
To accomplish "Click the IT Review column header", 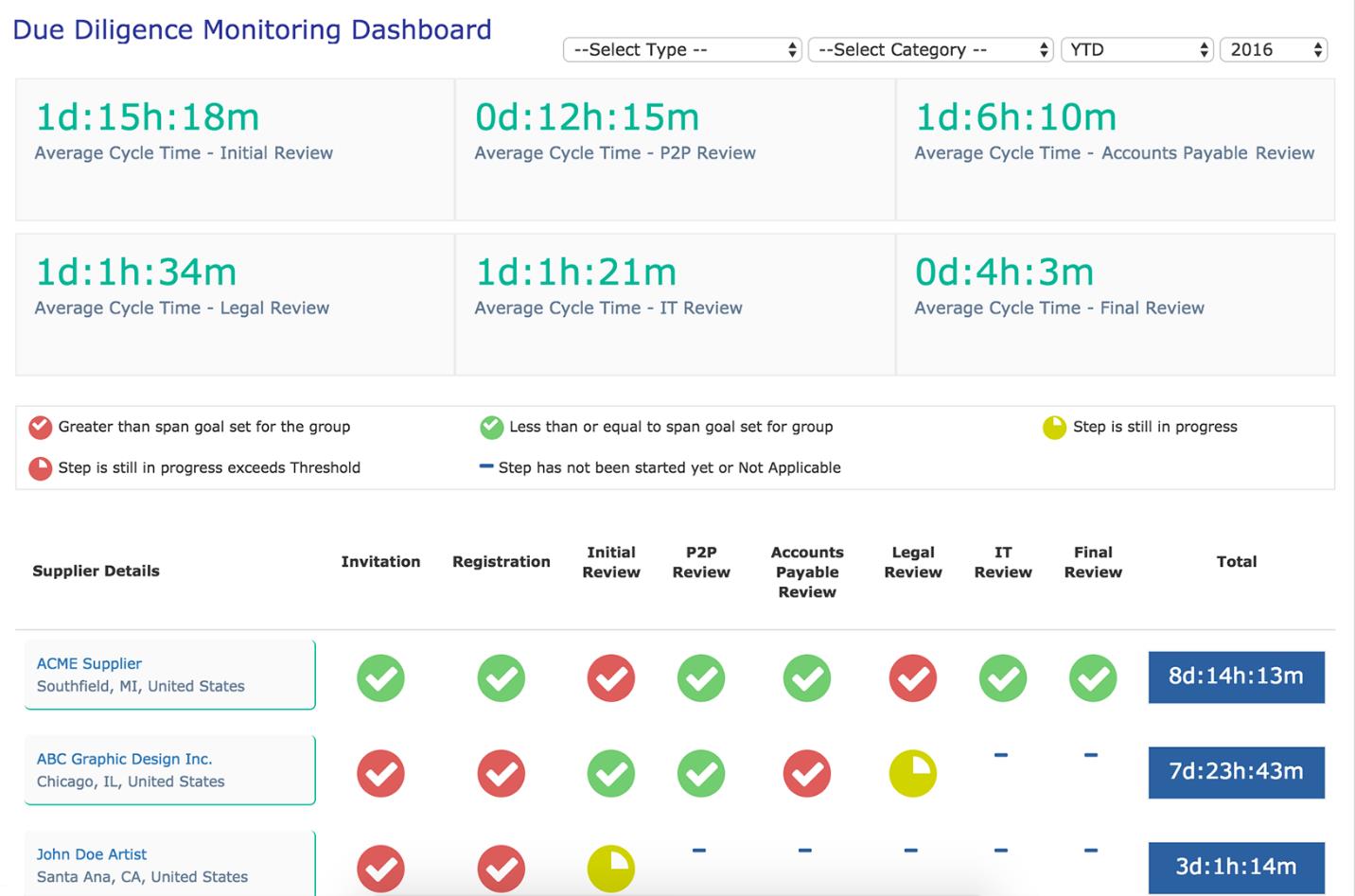I will click(1003, 562).
